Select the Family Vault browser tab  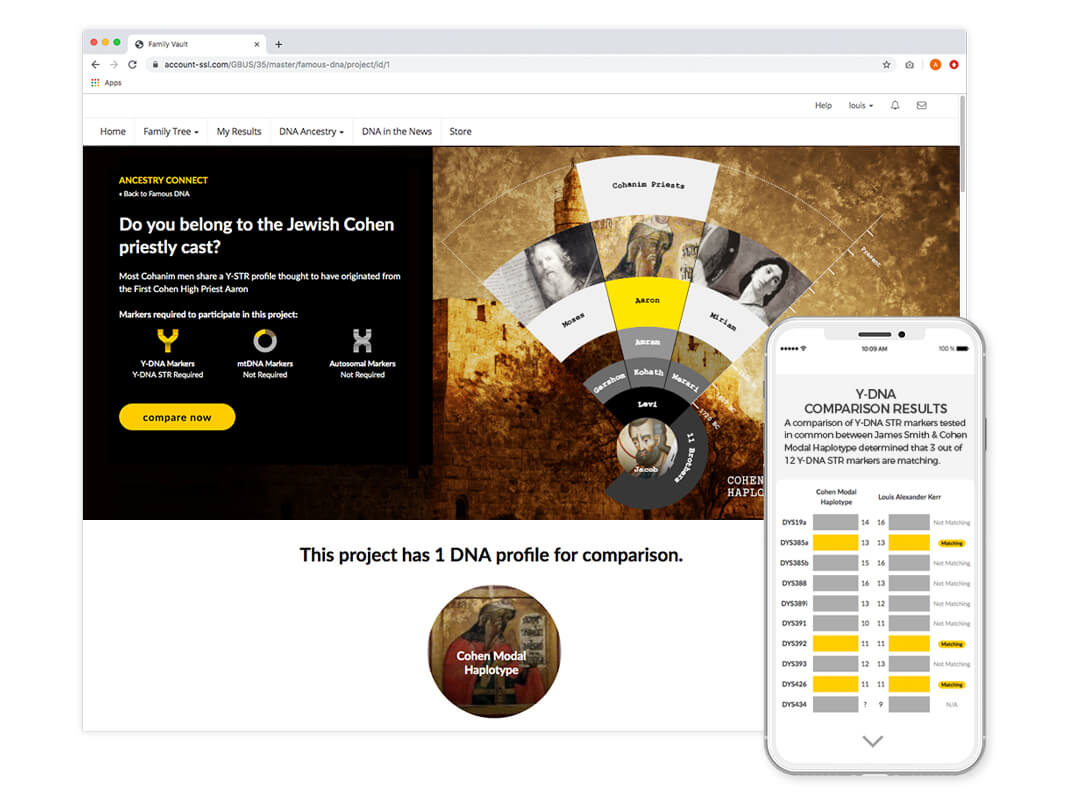(198, 44)
